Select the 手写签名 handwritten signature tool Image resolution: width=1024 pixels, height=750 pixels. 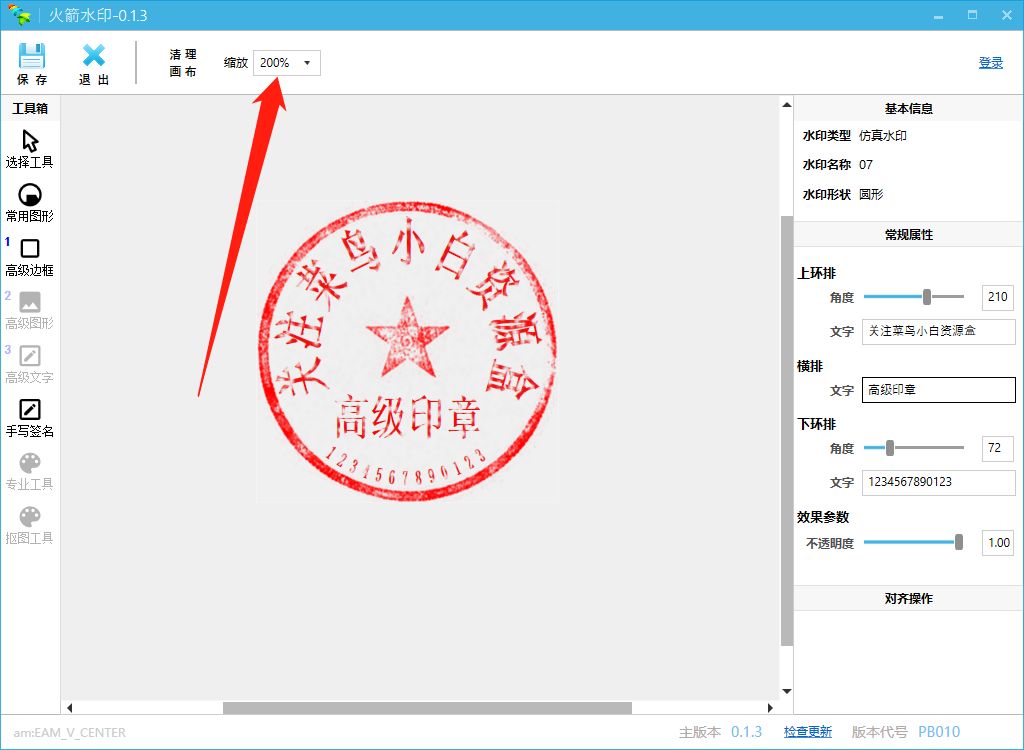coord(29,418)
